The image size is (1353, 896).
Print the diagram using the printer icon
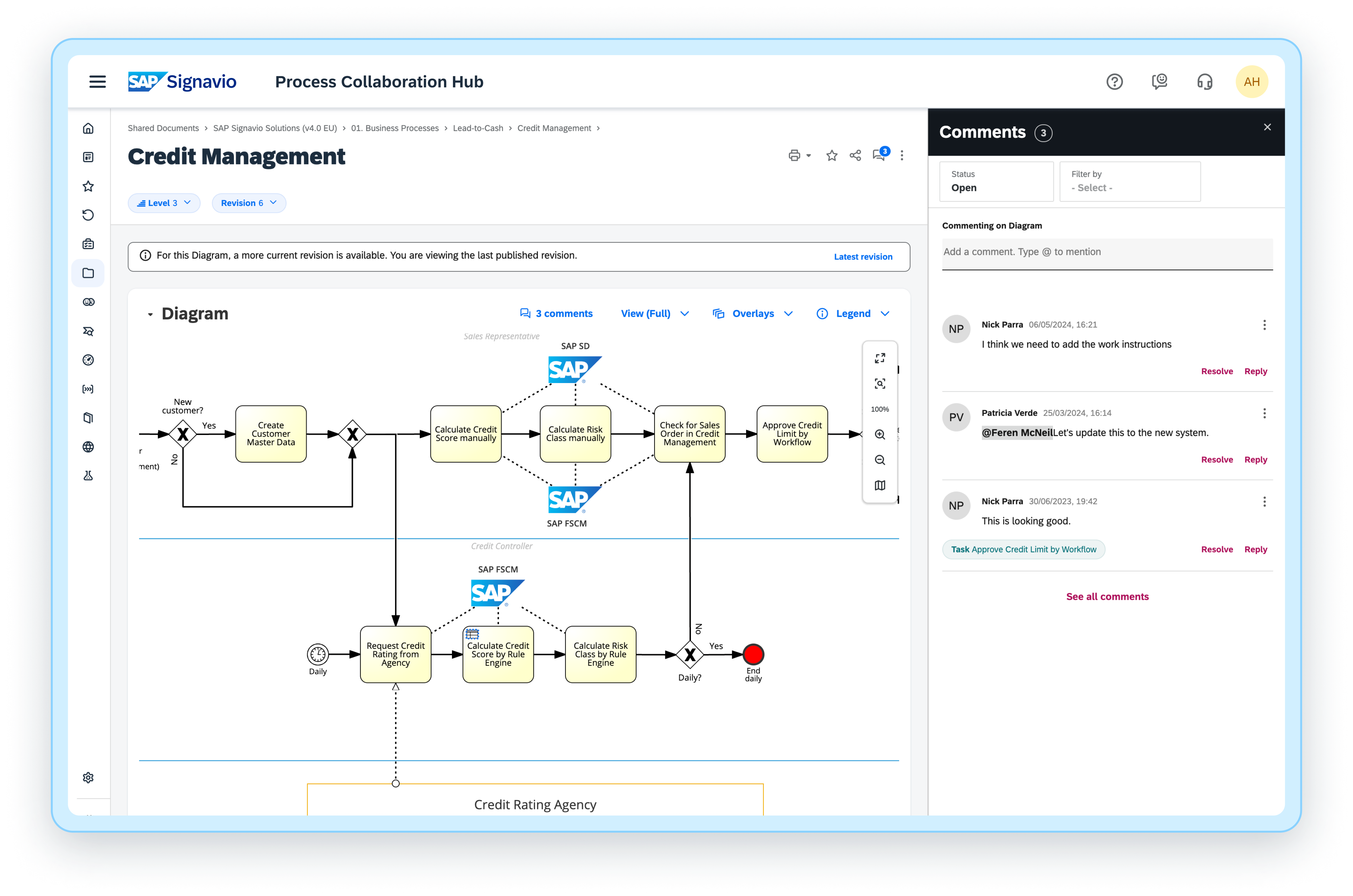point(795,155)
